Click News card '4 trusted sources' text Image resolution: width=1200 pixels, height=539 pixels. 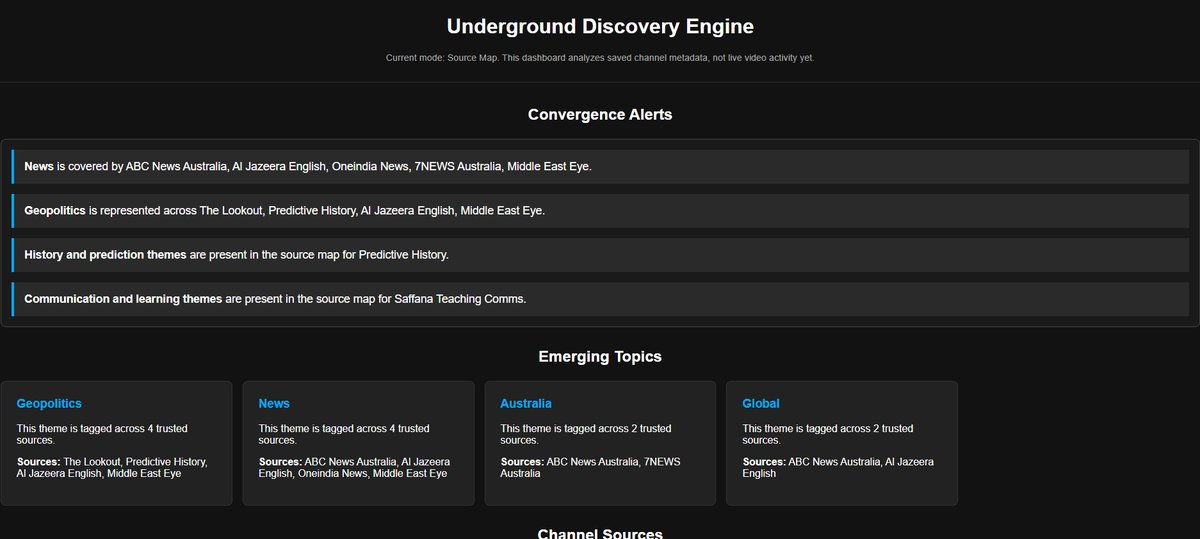pyautogui.click(x=344, y=434)
